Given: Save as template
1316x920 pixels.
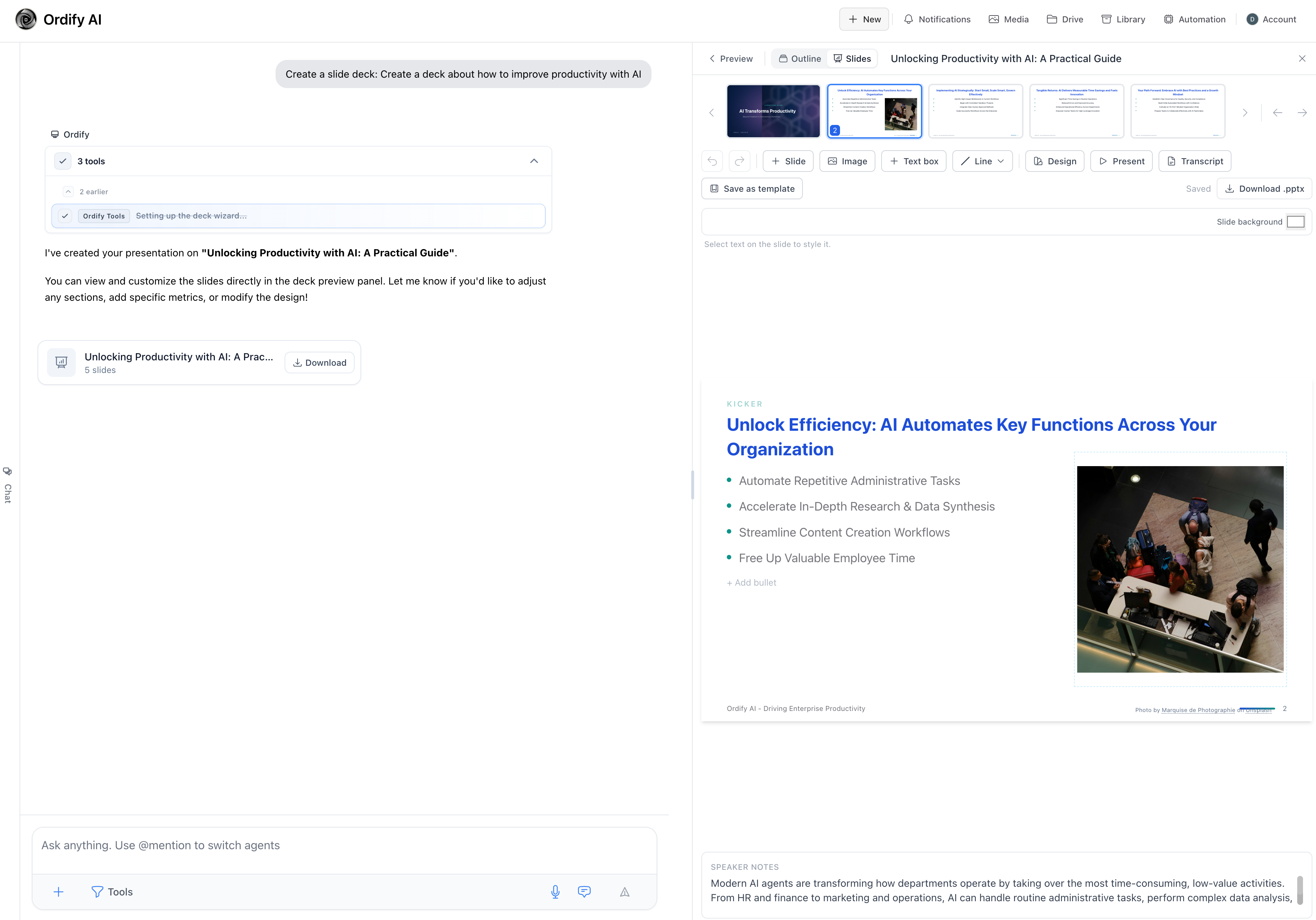Looking at the screenshot, I should tap(752, 188).
